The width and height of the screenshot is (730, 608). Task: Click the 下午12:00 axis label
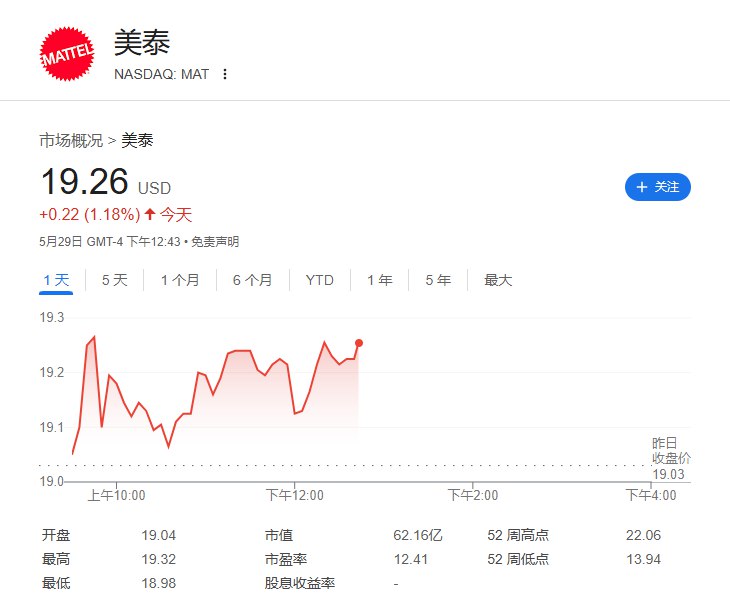[294, 495]
